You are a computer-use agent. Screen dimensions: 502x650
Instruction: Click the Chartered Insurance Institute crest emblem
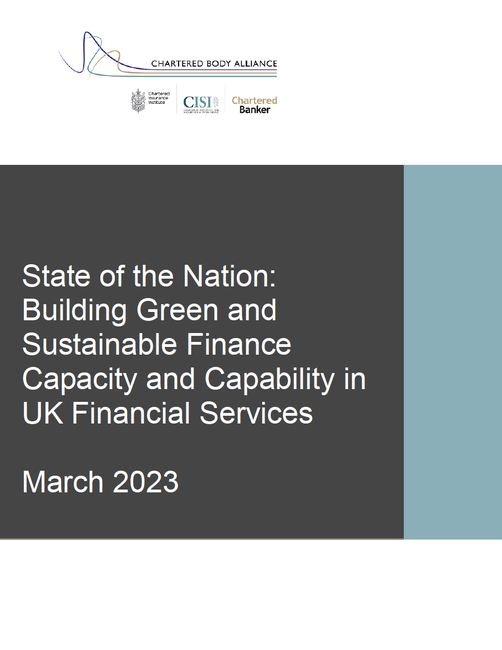pos(138,100)
